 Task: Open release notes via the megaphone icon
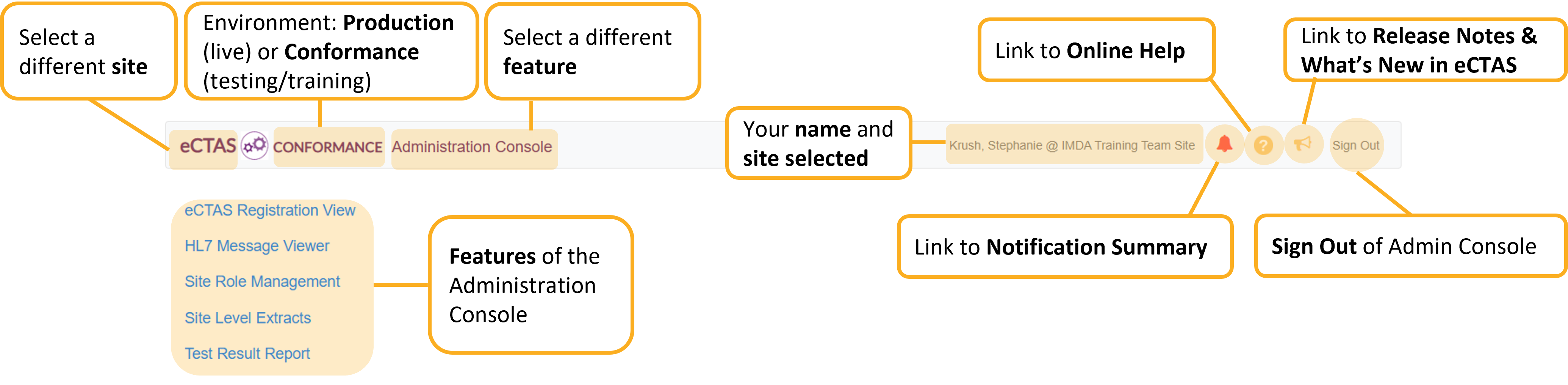1303,145
